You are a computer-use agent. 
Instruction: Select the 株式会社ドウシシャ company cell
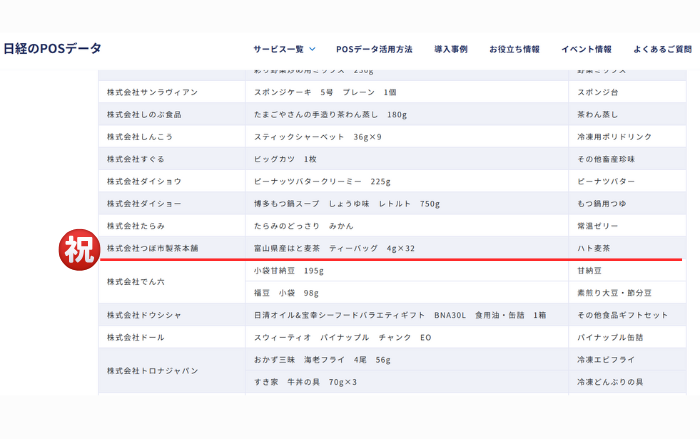(x=172, y=315)
